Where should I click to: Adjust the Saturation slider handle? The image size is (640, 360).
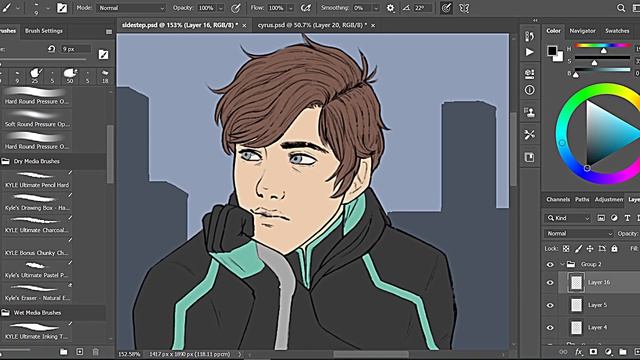pos(594,63)
